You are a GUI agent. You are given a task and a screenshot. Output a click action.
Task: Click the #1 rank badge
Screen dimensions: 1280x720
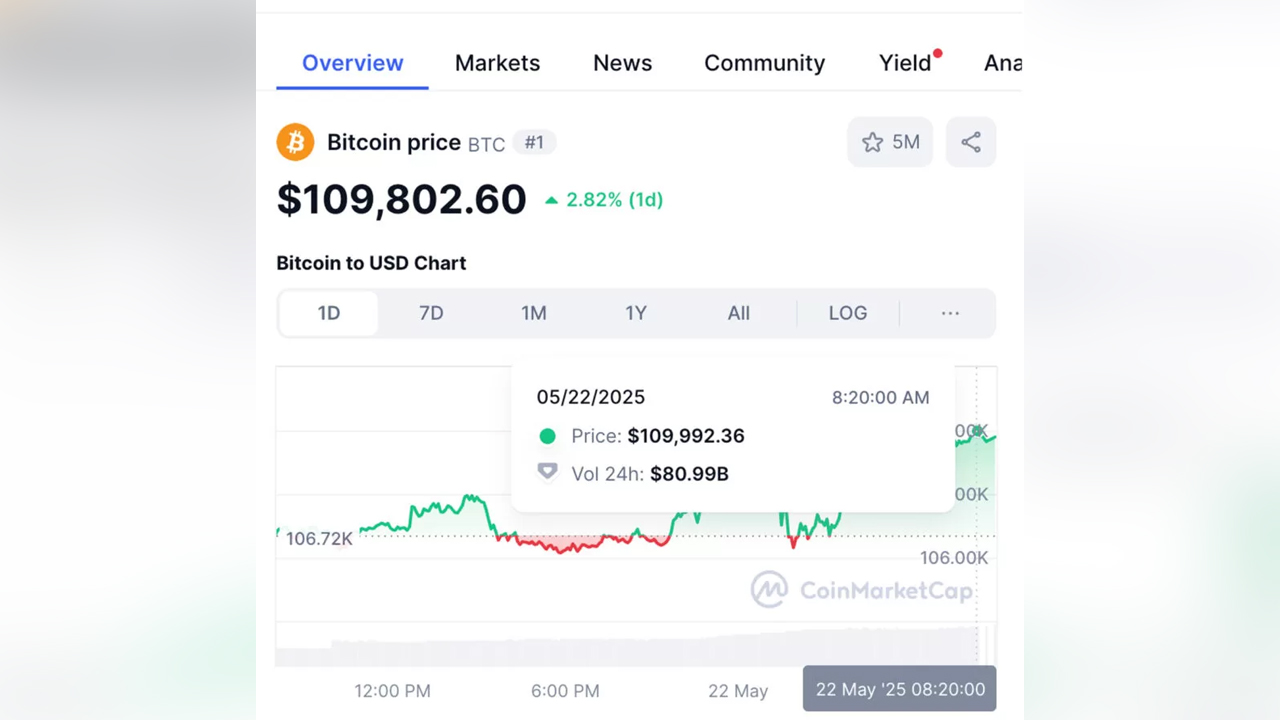tap(535, 142)
